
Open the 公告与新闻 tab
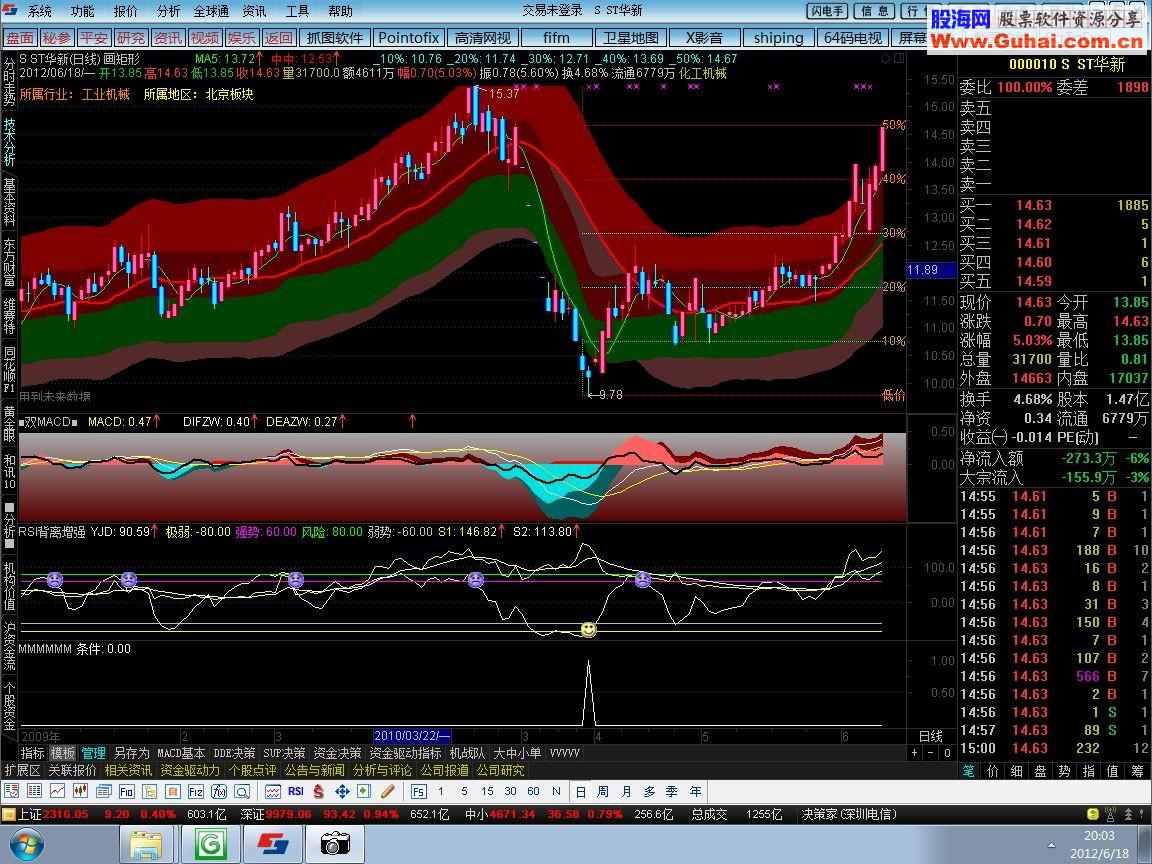[314, 770]
